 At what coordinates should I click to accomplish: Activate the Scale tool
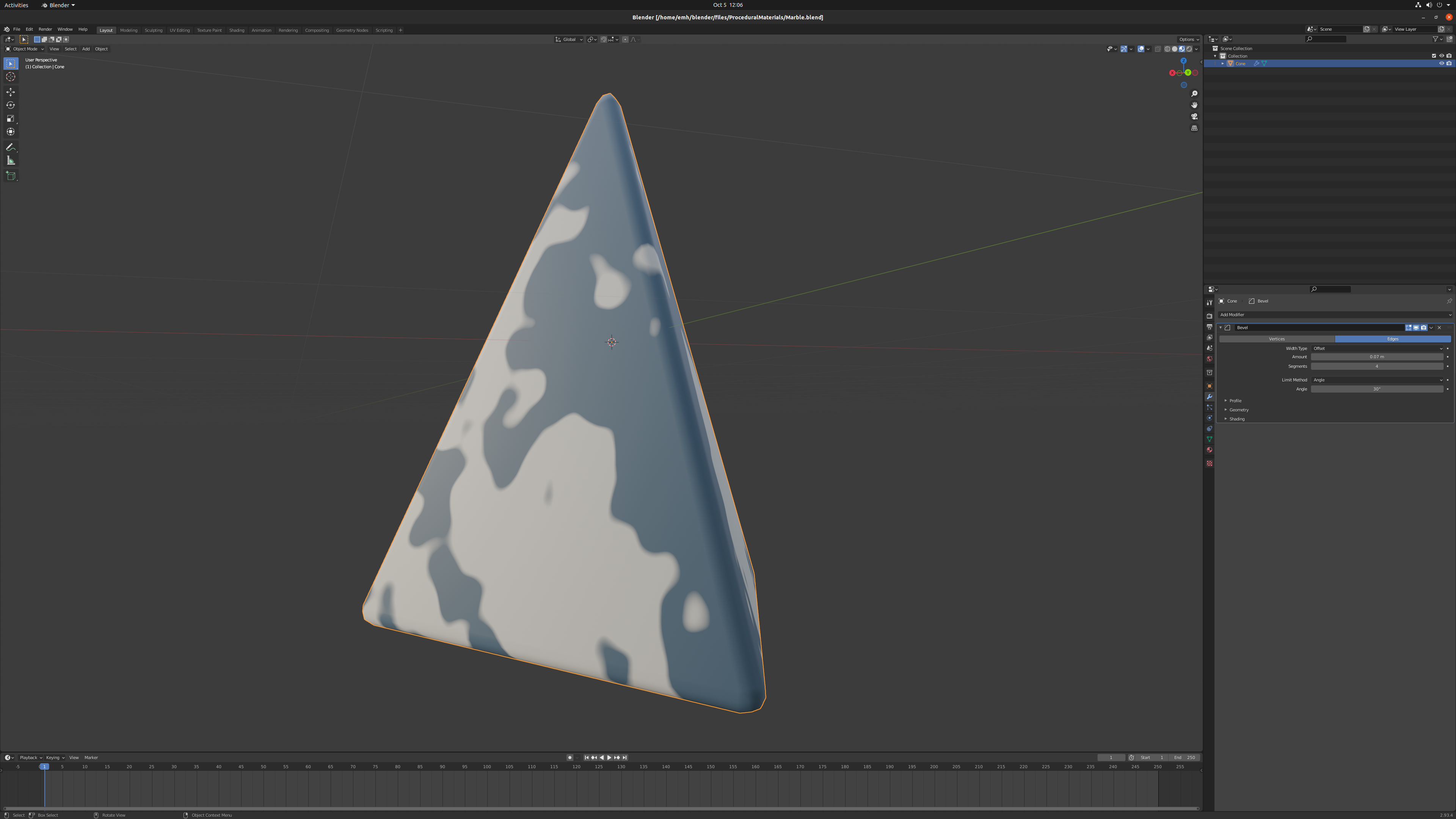coord(11,119)
